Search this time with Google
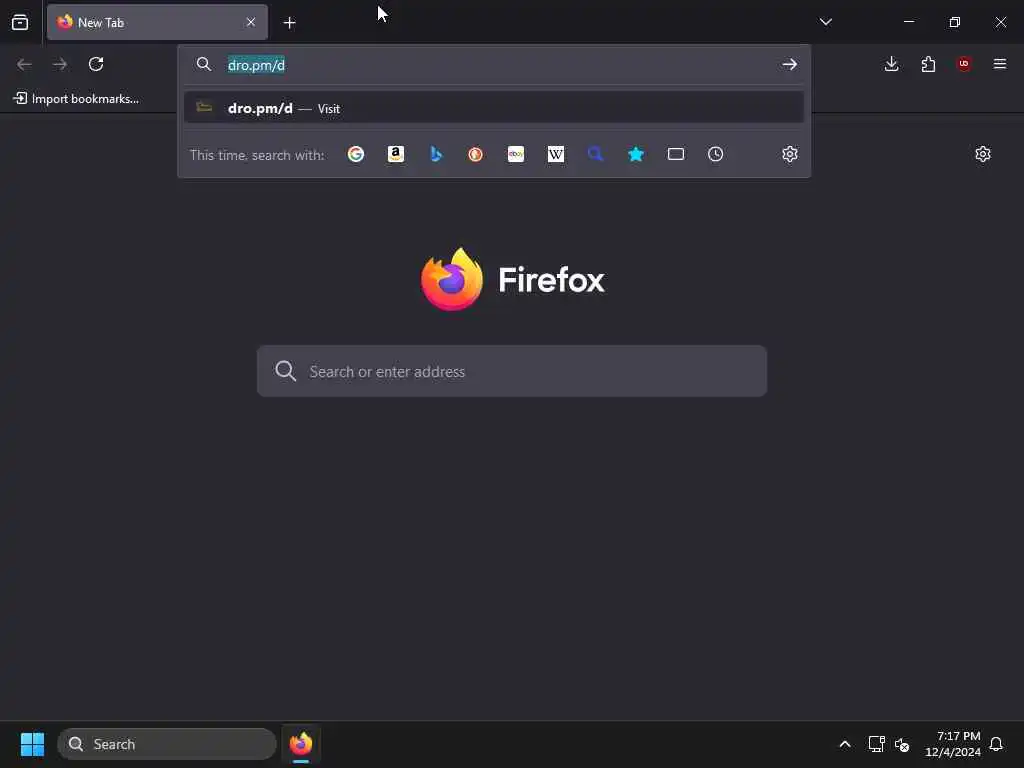 [356, 154]
